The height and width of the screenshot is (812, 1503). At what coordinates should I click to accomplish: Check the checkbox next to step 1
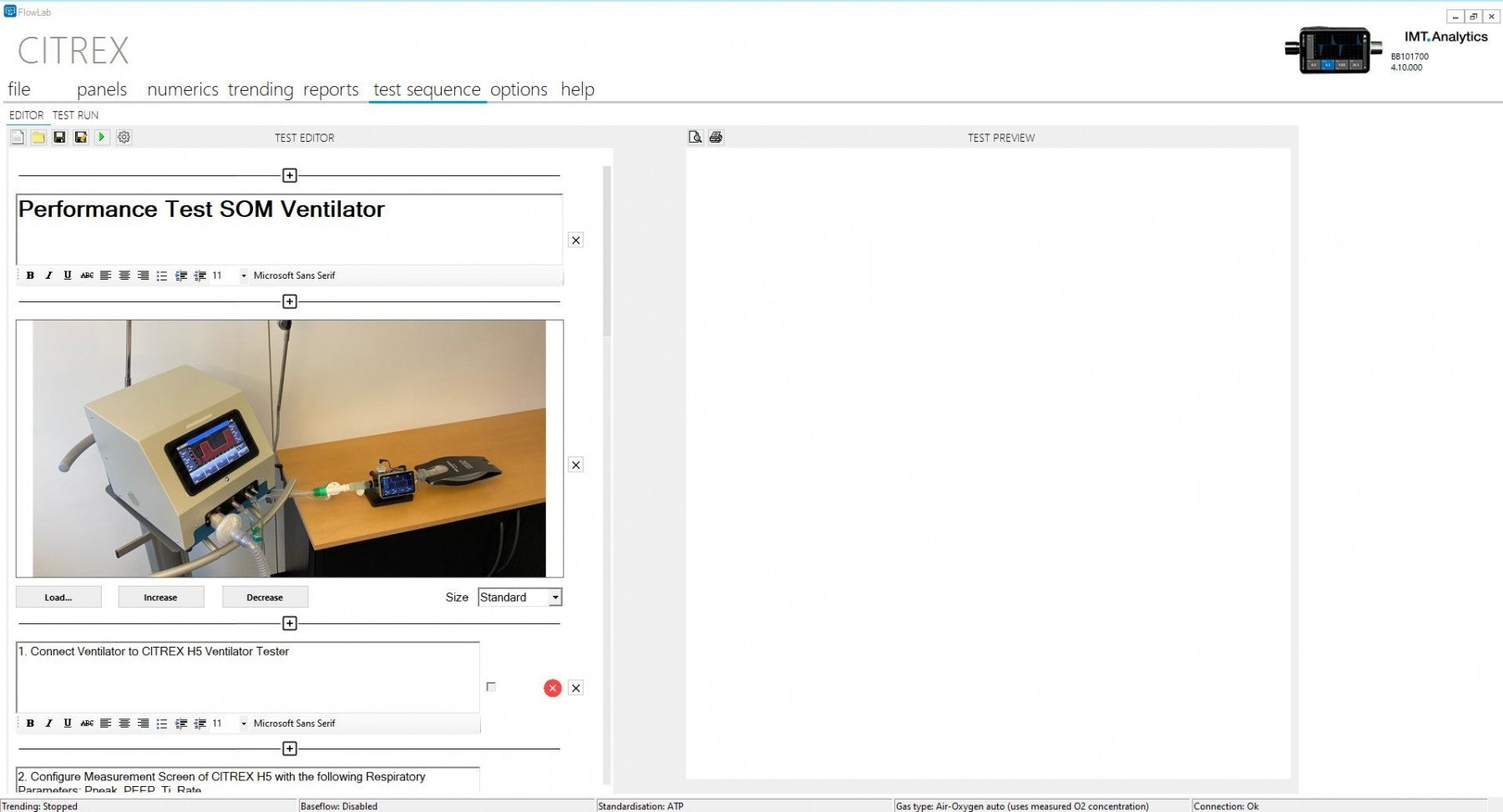pyautogui.click(x=492, y=686)
